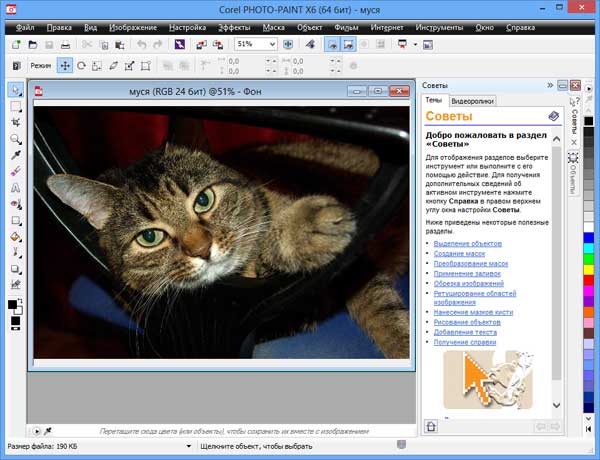Image resolution: width=600 pixels, height=460 pixels.
Task: Click the Undo arrow icon
Action: click(142, 45)
